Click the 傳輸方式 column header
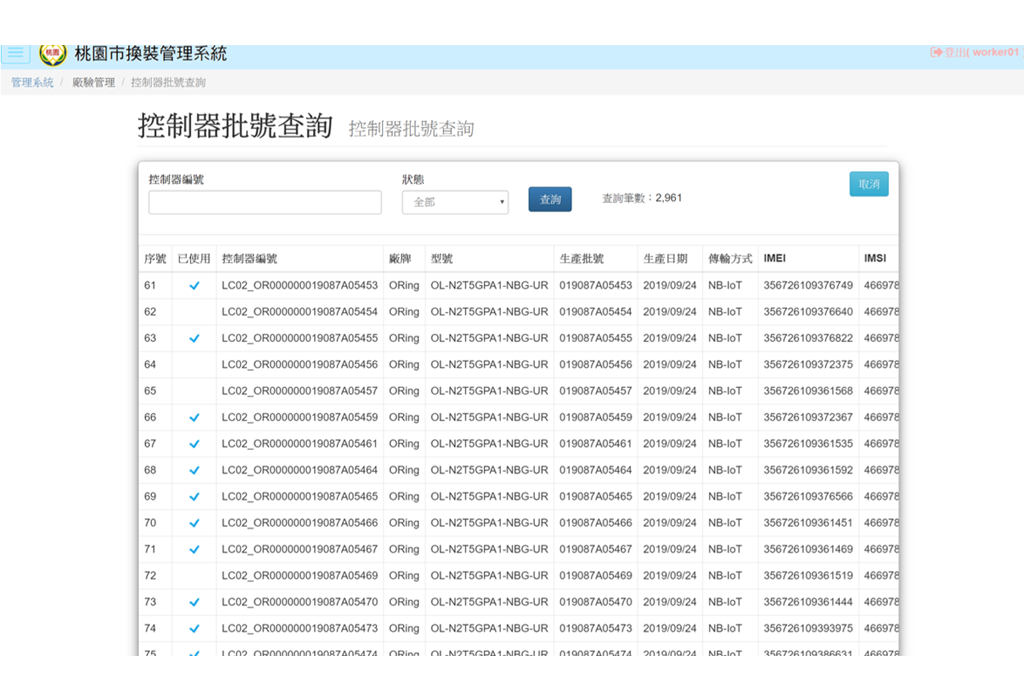 coord(731,259)
